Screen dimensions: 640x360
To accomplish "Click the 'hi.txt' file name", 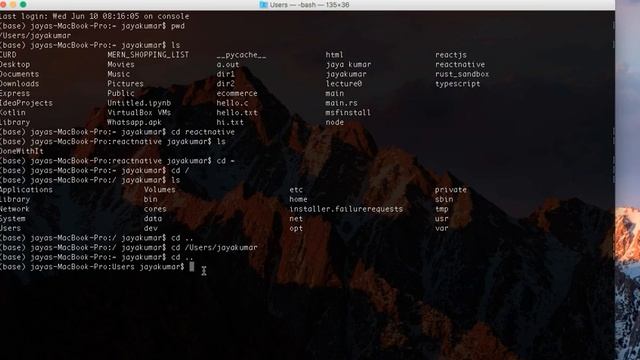I will coord(230,122).
